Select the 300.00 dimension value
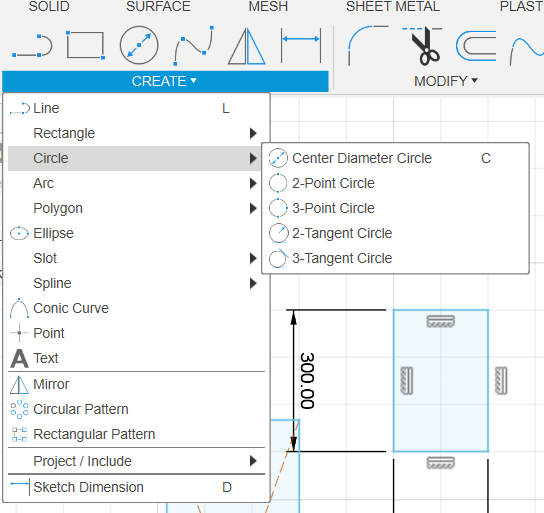 [x=307, y=381]
